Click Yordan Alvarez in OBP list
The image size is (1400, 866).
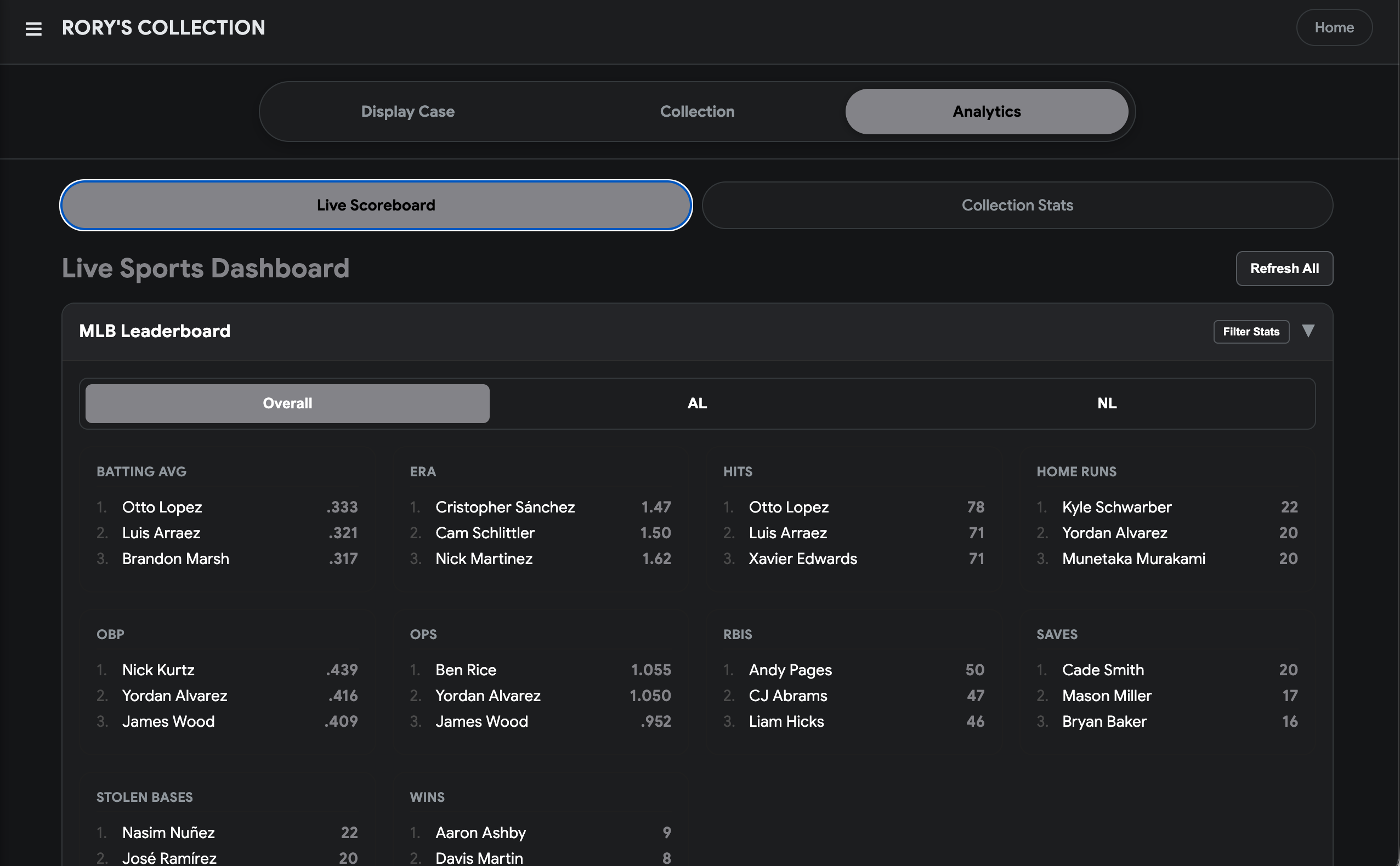(175, 696)
